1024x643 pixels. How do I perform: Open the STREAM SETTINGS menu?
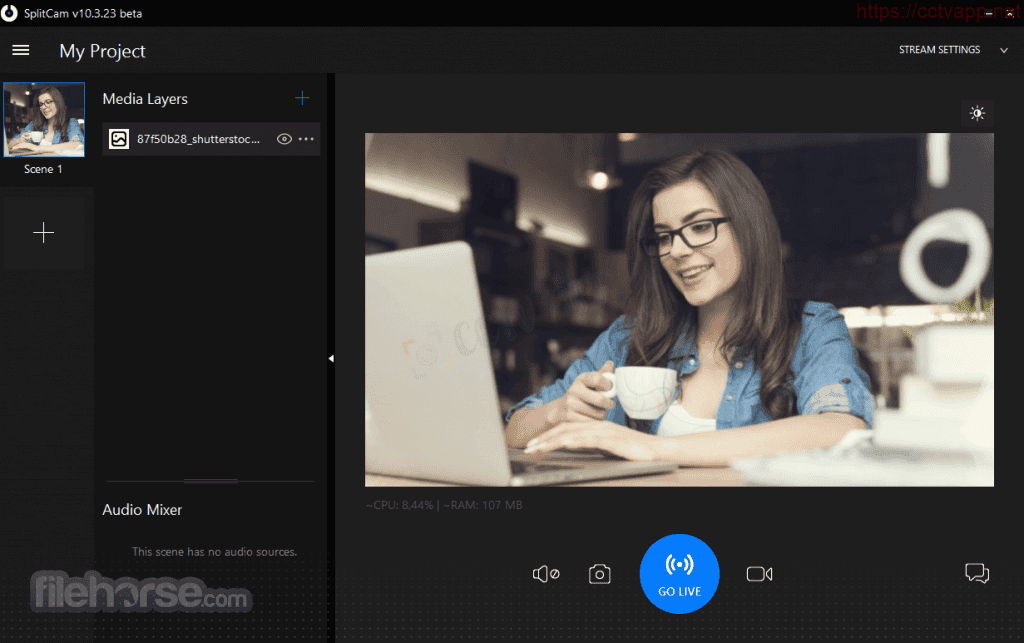coord(939,50)
